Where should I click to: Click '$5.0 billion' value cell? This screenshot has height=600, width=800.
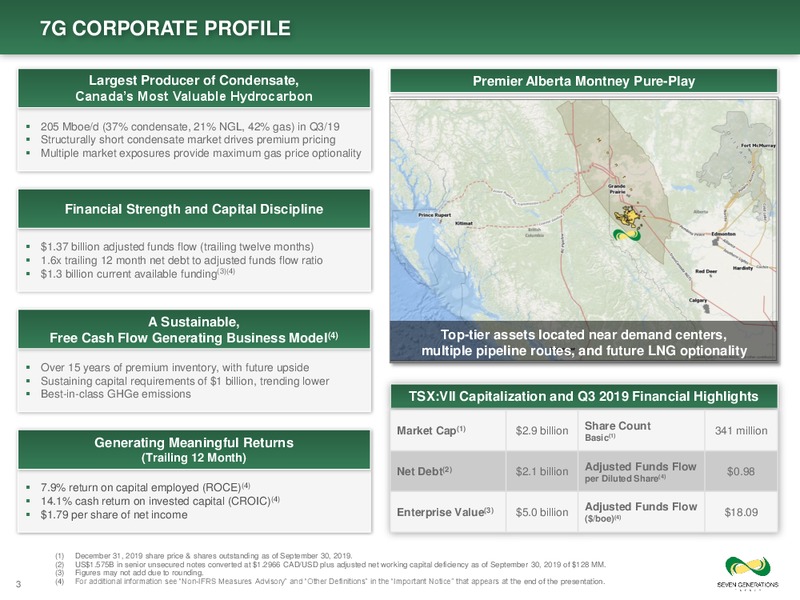[x=542, y=512]
